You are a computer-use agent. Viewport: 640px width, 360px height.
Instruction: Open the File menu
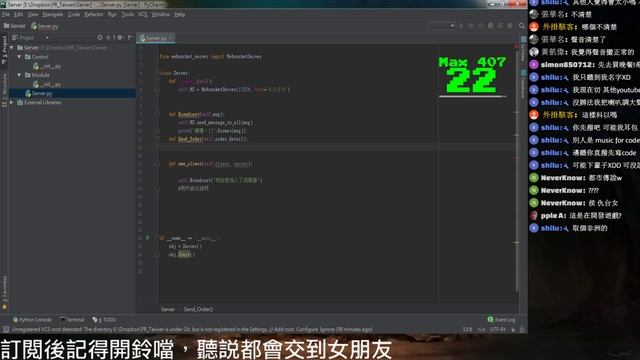click(6, 14)
